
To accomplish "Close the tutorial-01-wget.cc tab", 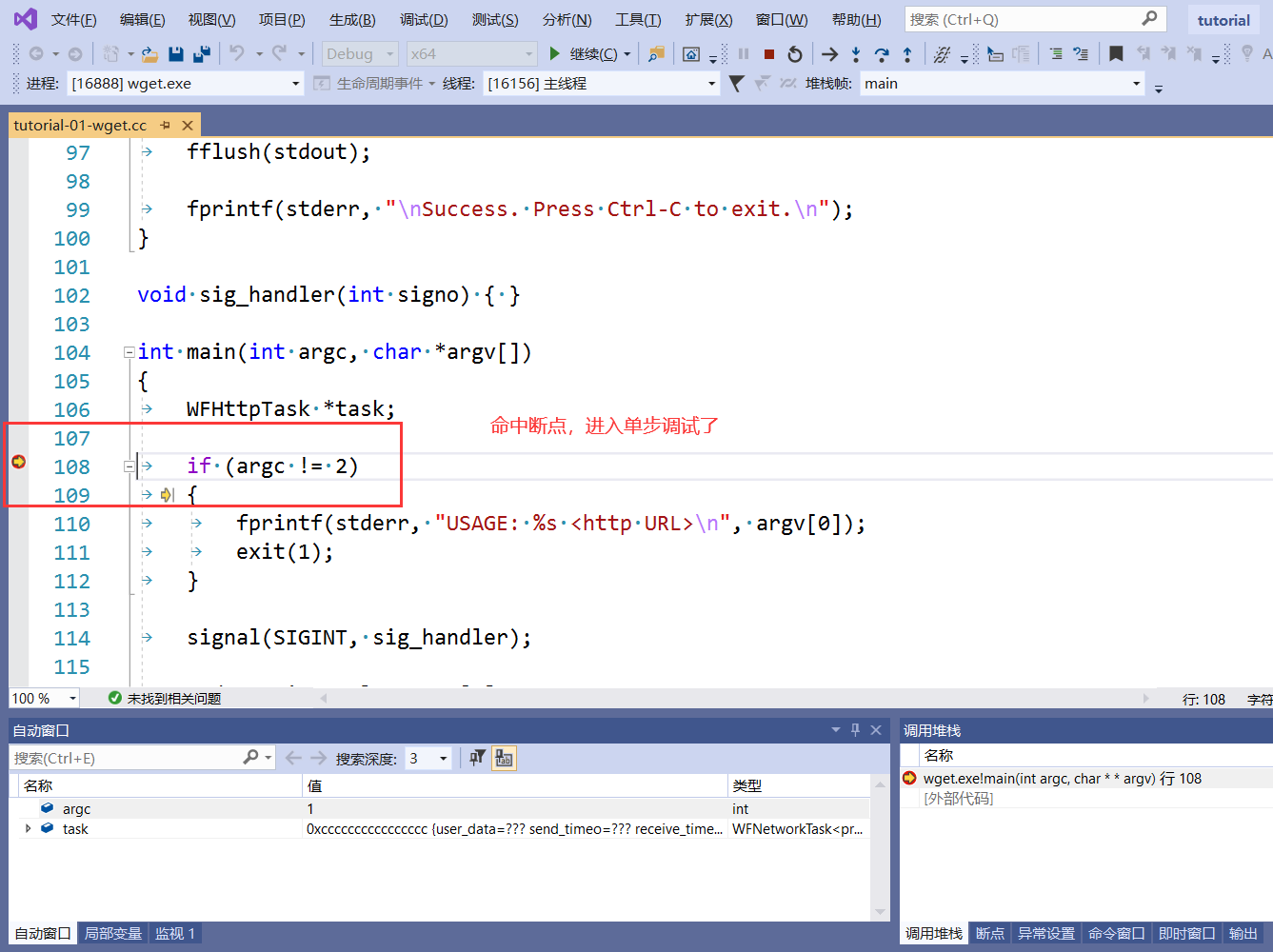I will click(x=188, y=125).
